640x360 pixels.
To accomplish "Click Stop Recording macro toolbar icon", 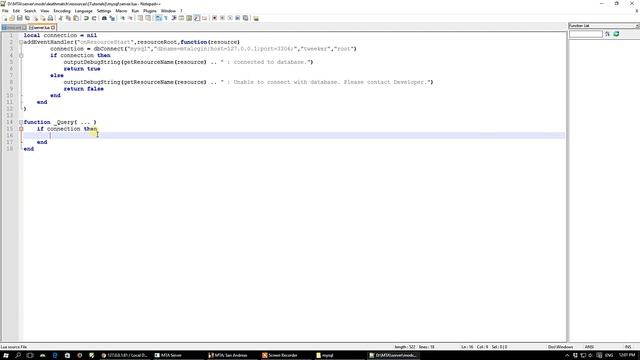I will click(222, 18).
